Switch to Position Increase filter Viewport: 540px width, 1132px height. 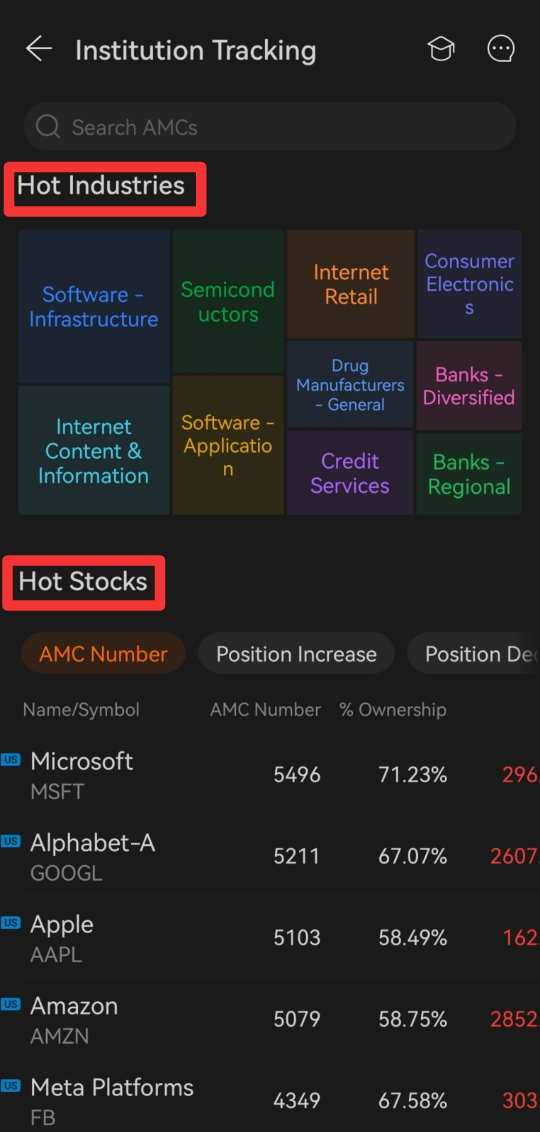[296, 654]
